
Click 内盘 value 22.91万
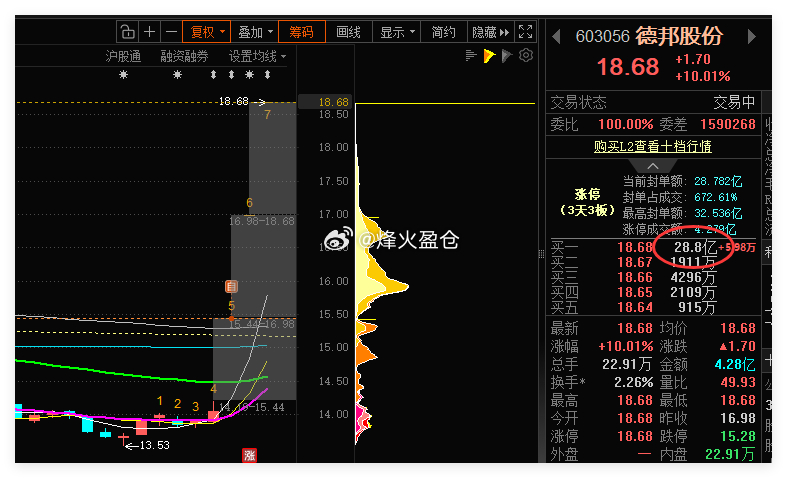pyautogui.click(x=730, y=454)
